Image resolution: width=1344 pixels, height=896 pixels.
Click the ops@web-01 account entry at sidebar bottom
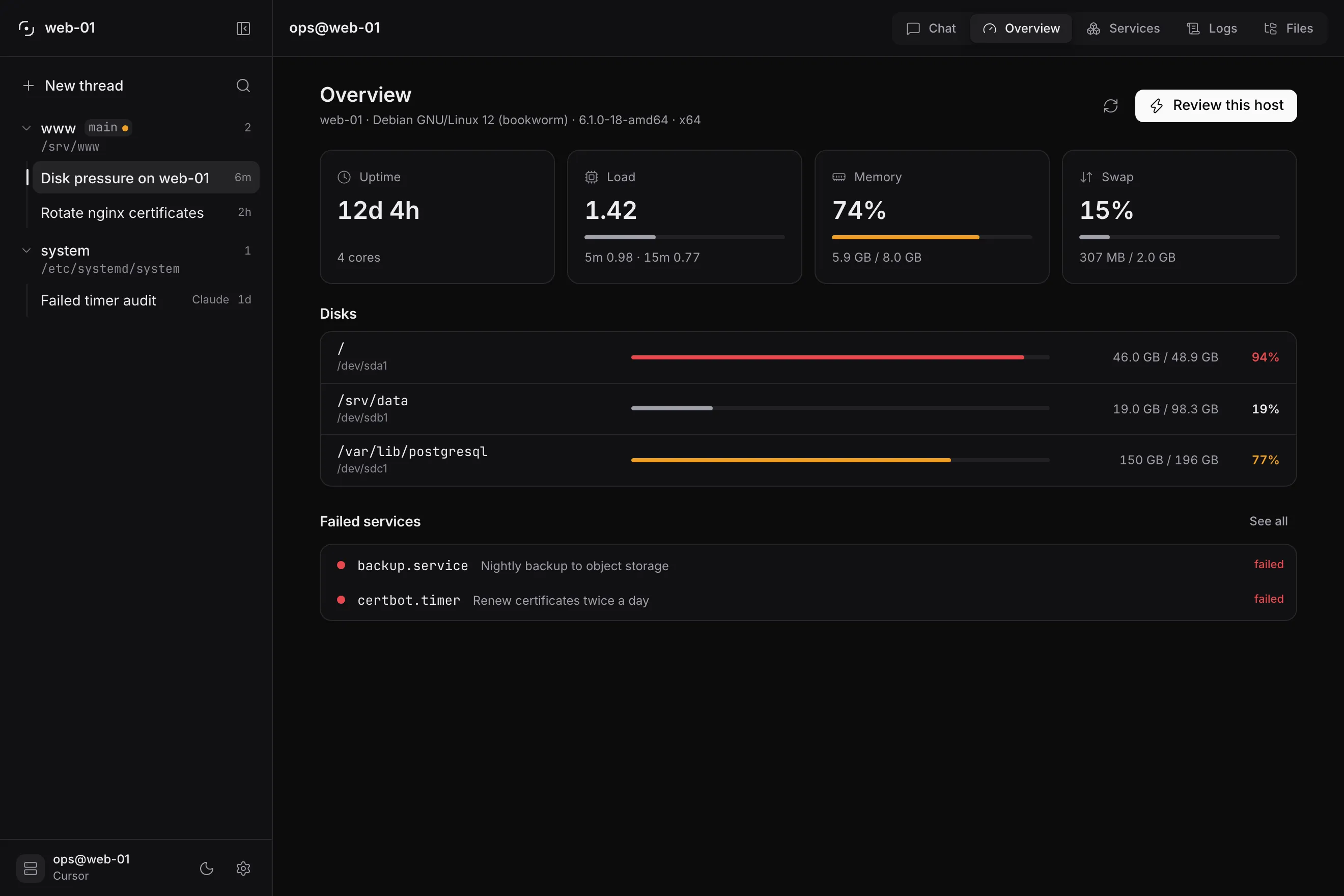(92, 868)
